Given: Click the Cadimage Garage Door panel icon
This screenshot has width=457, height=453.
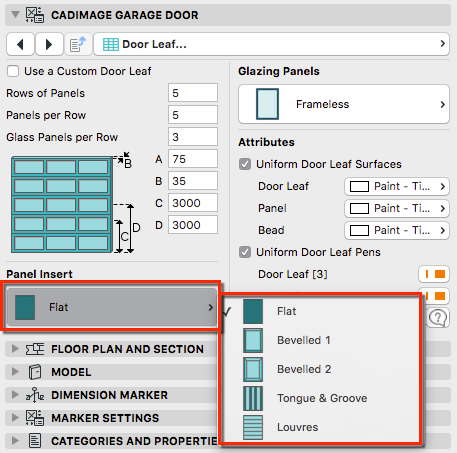Looking at the screenshot, I should click(35, 15).
